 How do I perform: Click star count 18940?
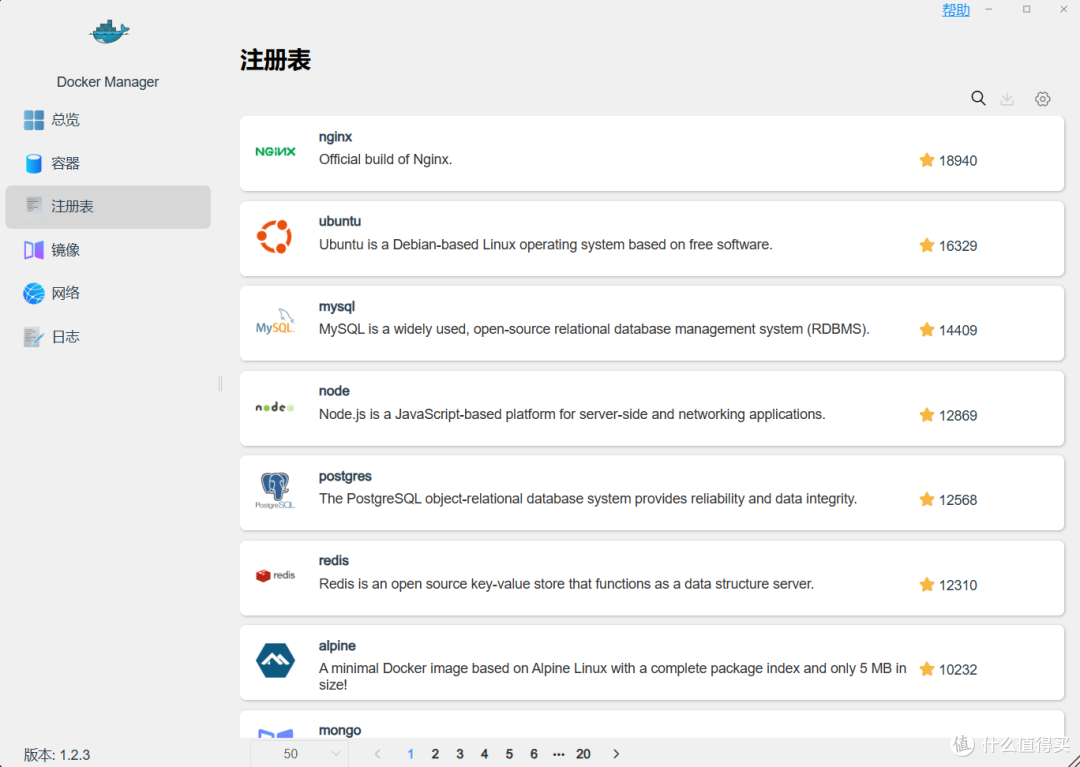(958, 160)
